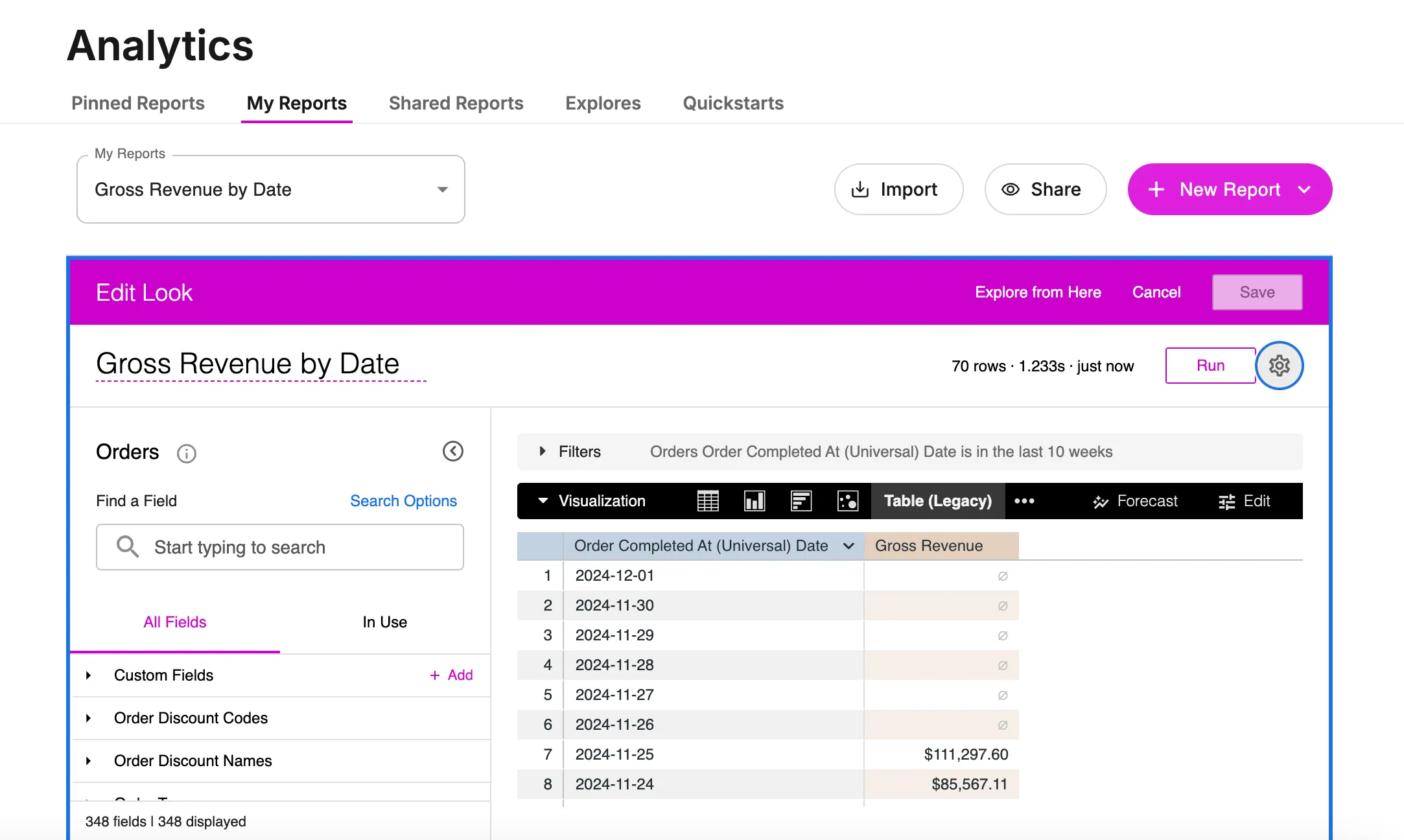This screenshot has width=1404, height=840.
Task: Open Search Options link
Action: [403, 501]
